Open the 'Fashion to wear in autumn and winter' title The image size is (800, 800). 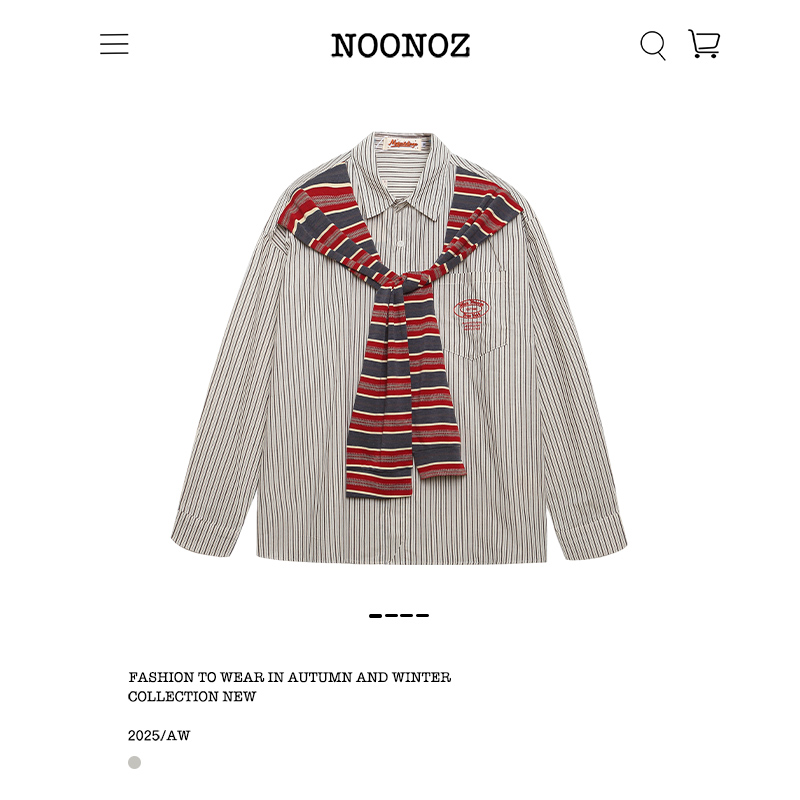click(289, 677)
